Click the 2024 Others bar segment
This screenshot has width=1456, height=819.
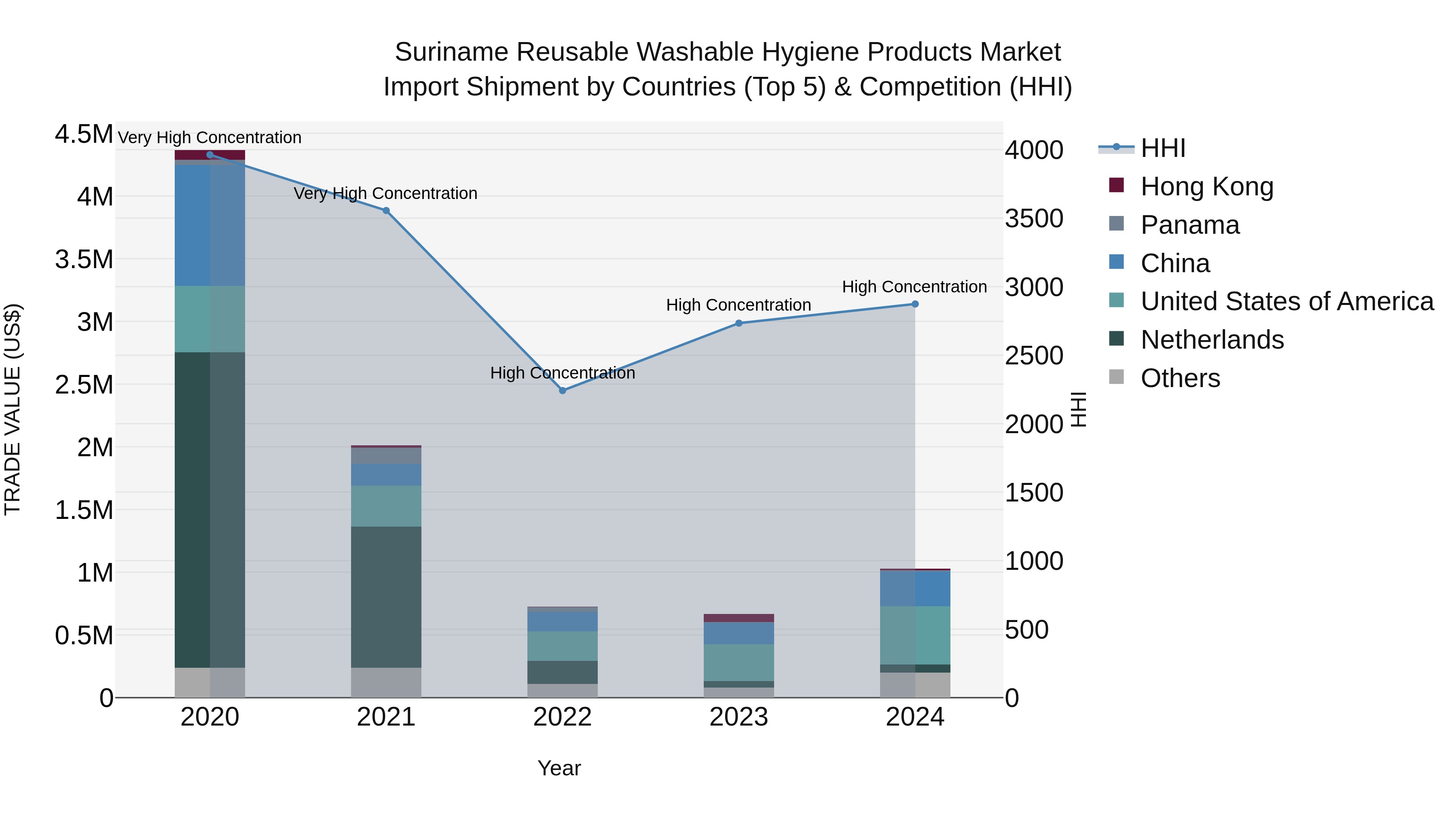pos(915,685)
